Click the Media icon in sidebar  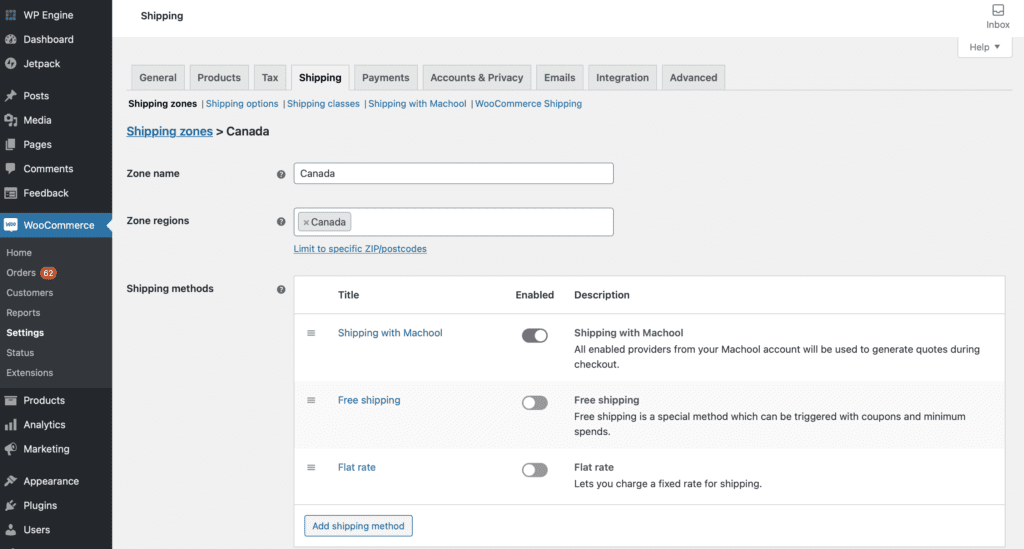[10, 120]
